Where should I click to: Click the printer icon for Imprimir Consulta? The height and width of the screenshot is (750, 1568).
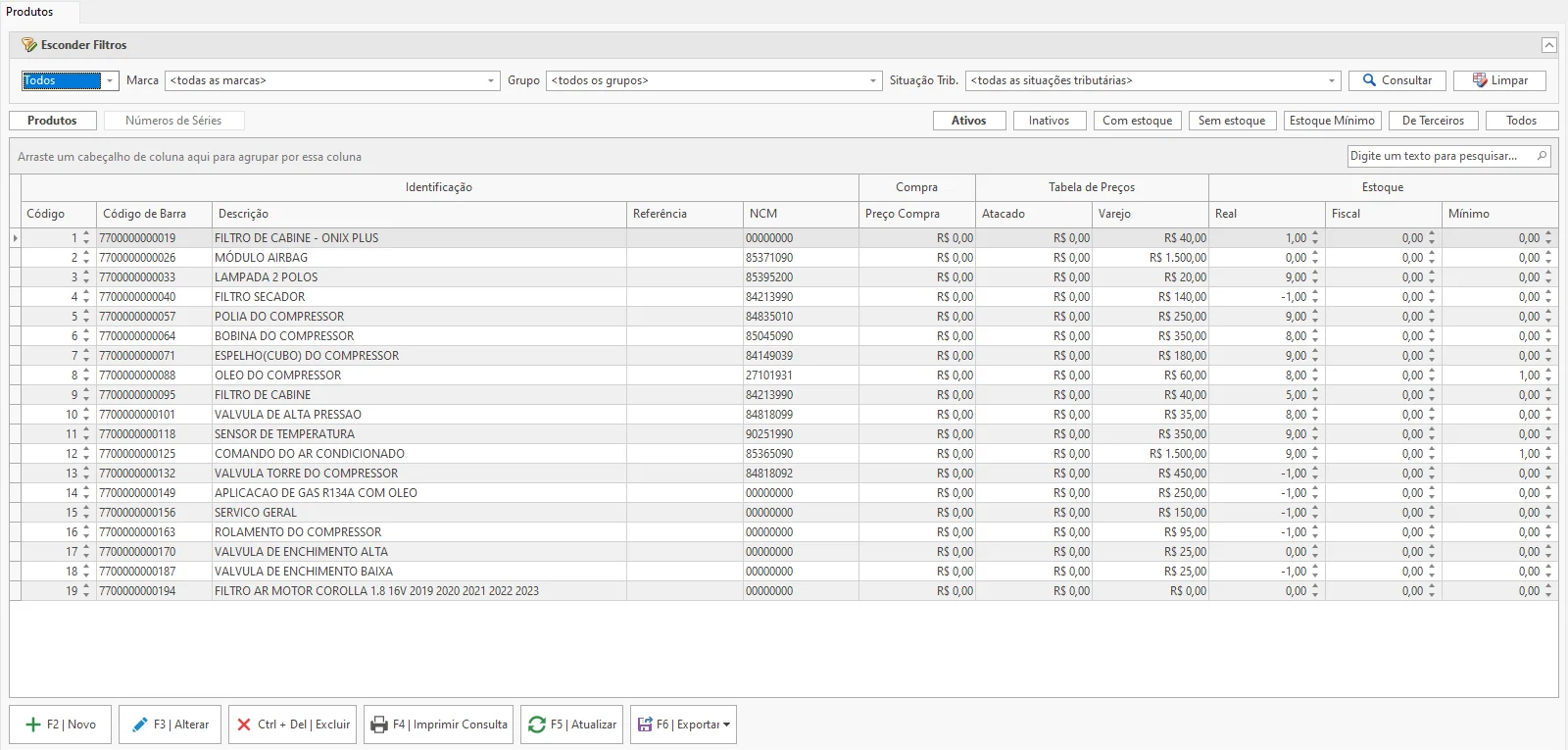[x=379, y=725]
